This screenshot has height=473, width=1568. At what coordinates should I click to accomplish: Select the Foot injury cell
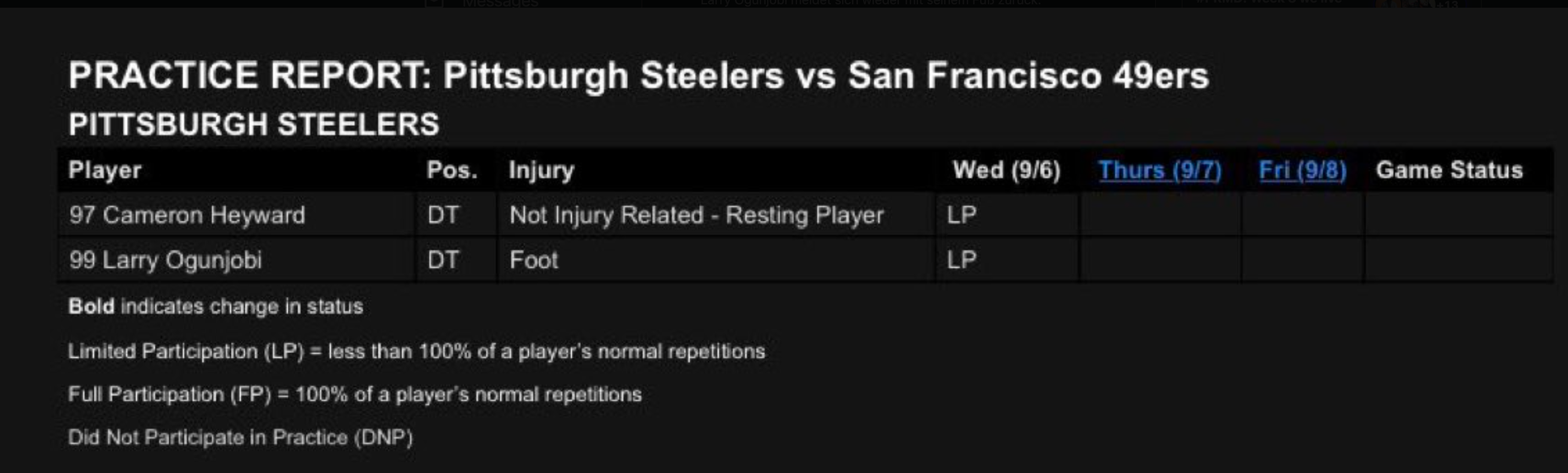(x=534, y=260)
